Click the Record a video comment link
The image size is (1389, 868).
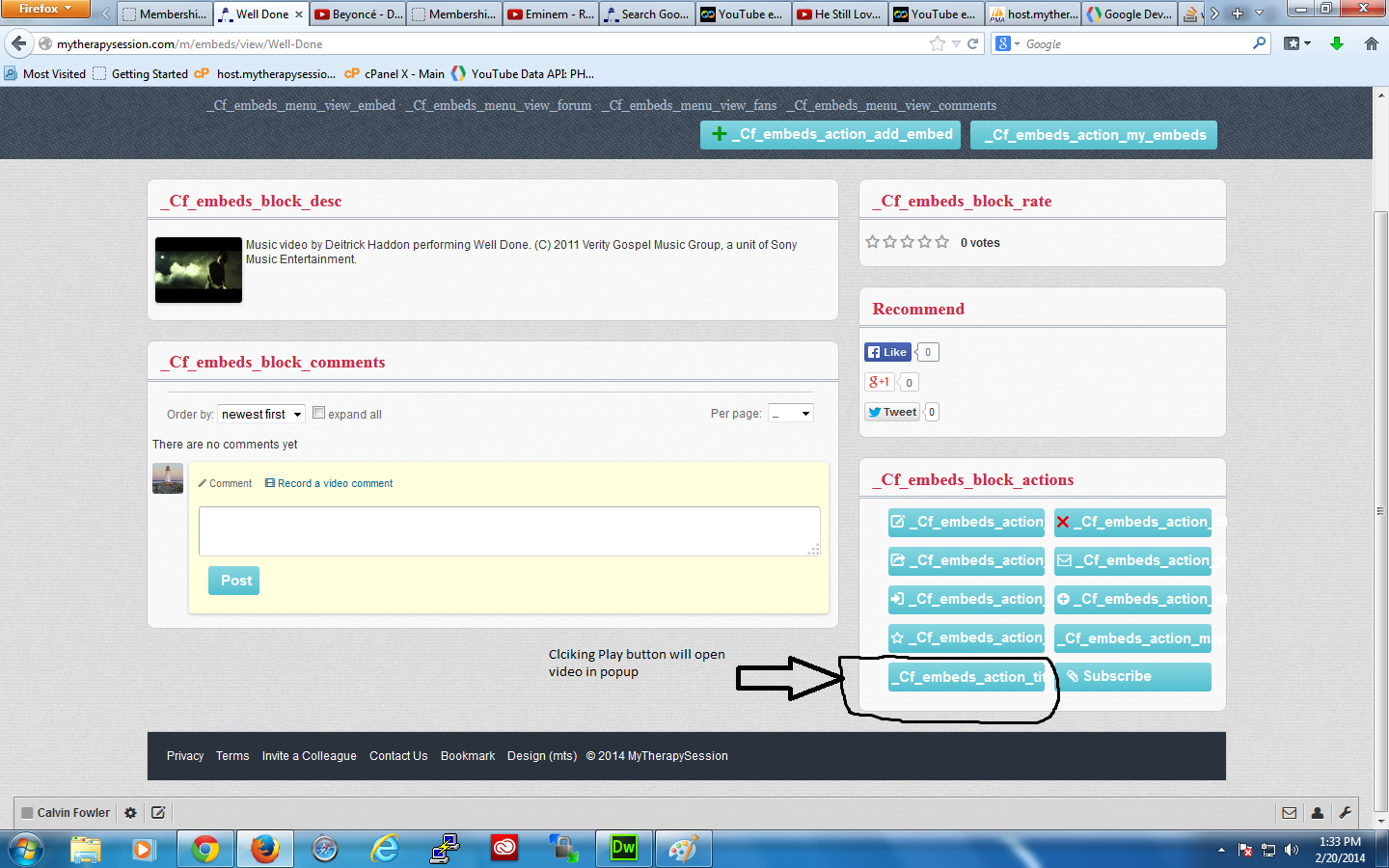click(x=329, y=483)
